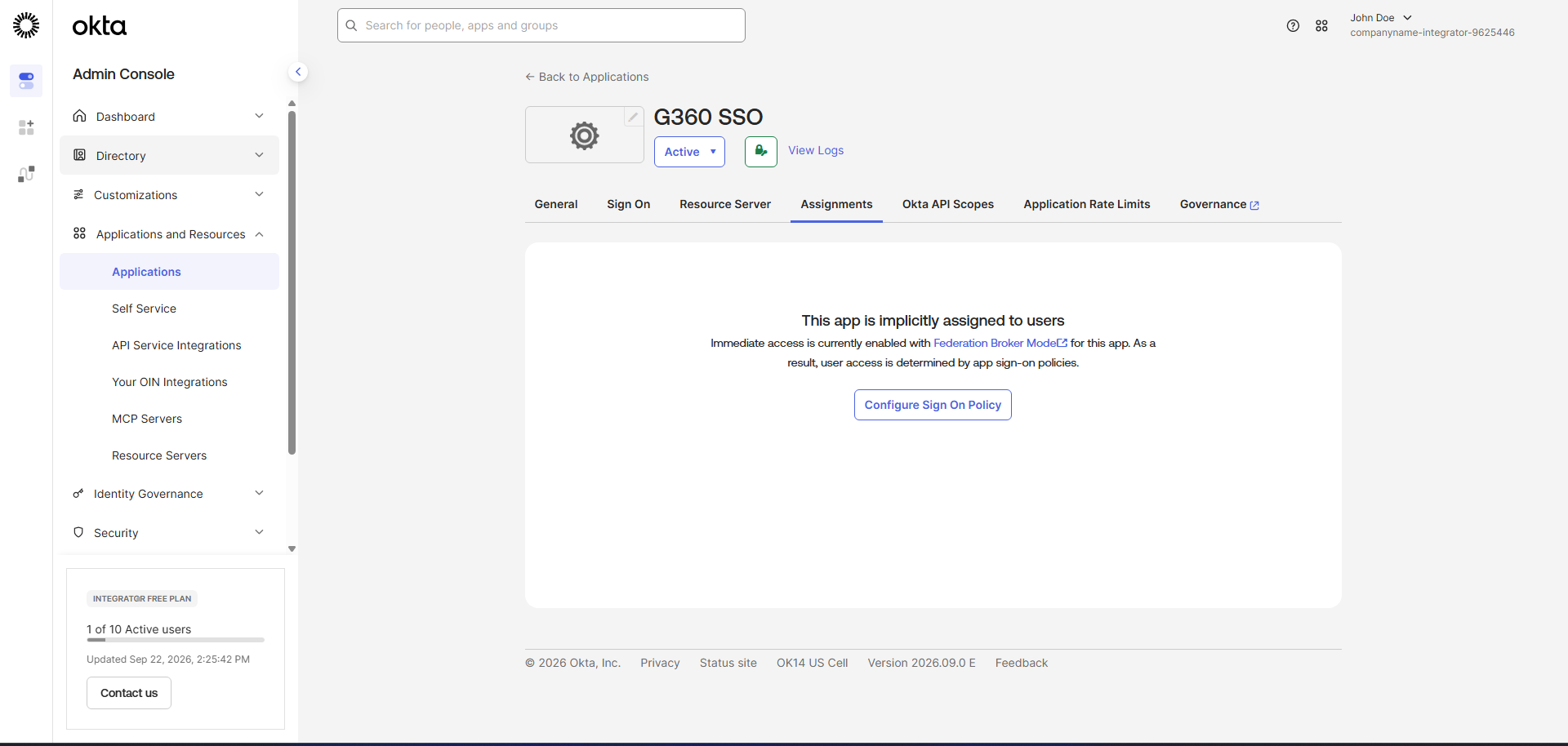The image size is (1568, 746).
Task: Open the Okta API Scopes tab
Action: [948, 204]
